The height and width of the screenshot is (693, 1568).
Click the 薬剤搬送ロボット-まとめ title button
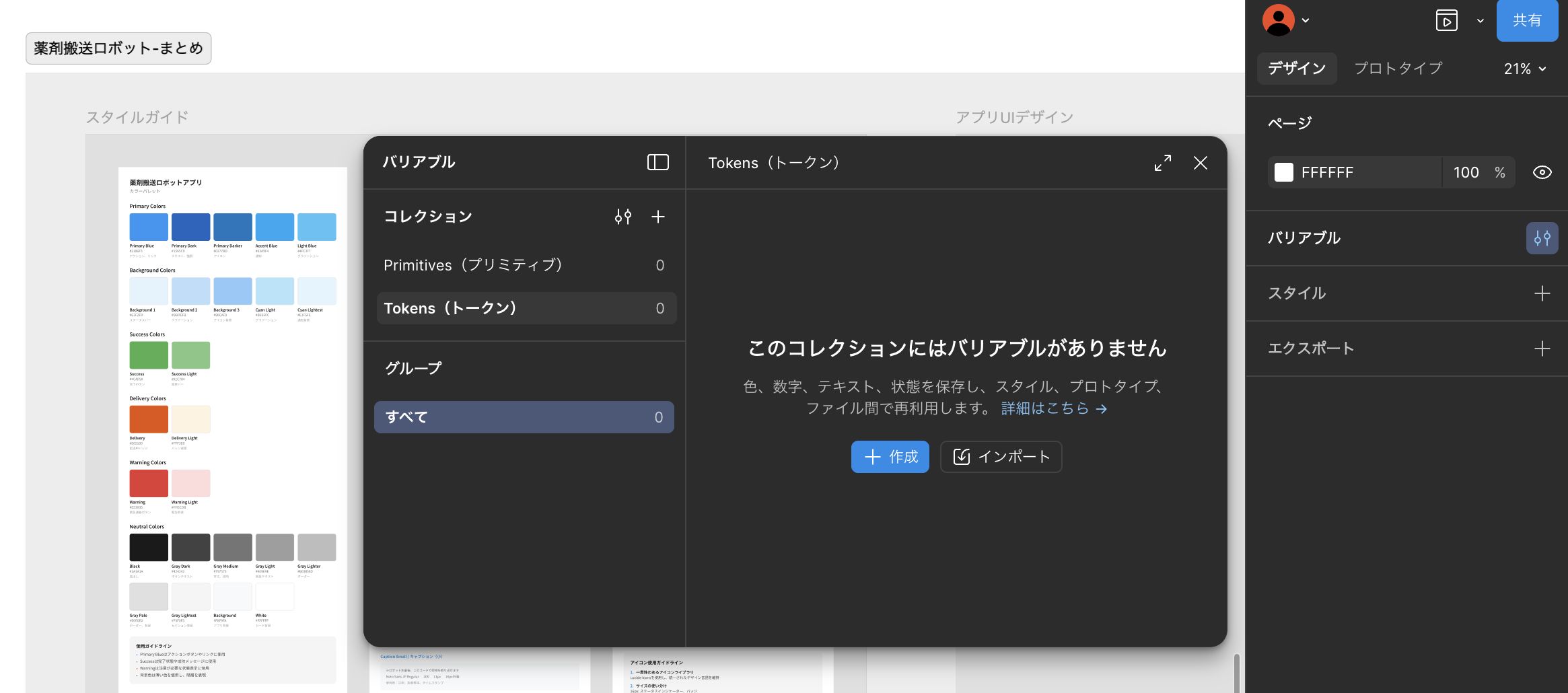[118, 48]
